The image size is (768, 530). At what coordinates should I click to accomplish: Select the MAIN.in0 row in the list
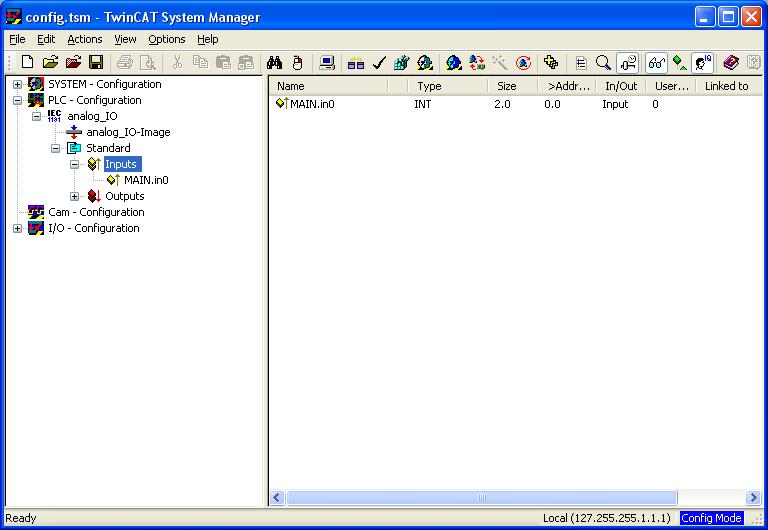click(516, 104)
